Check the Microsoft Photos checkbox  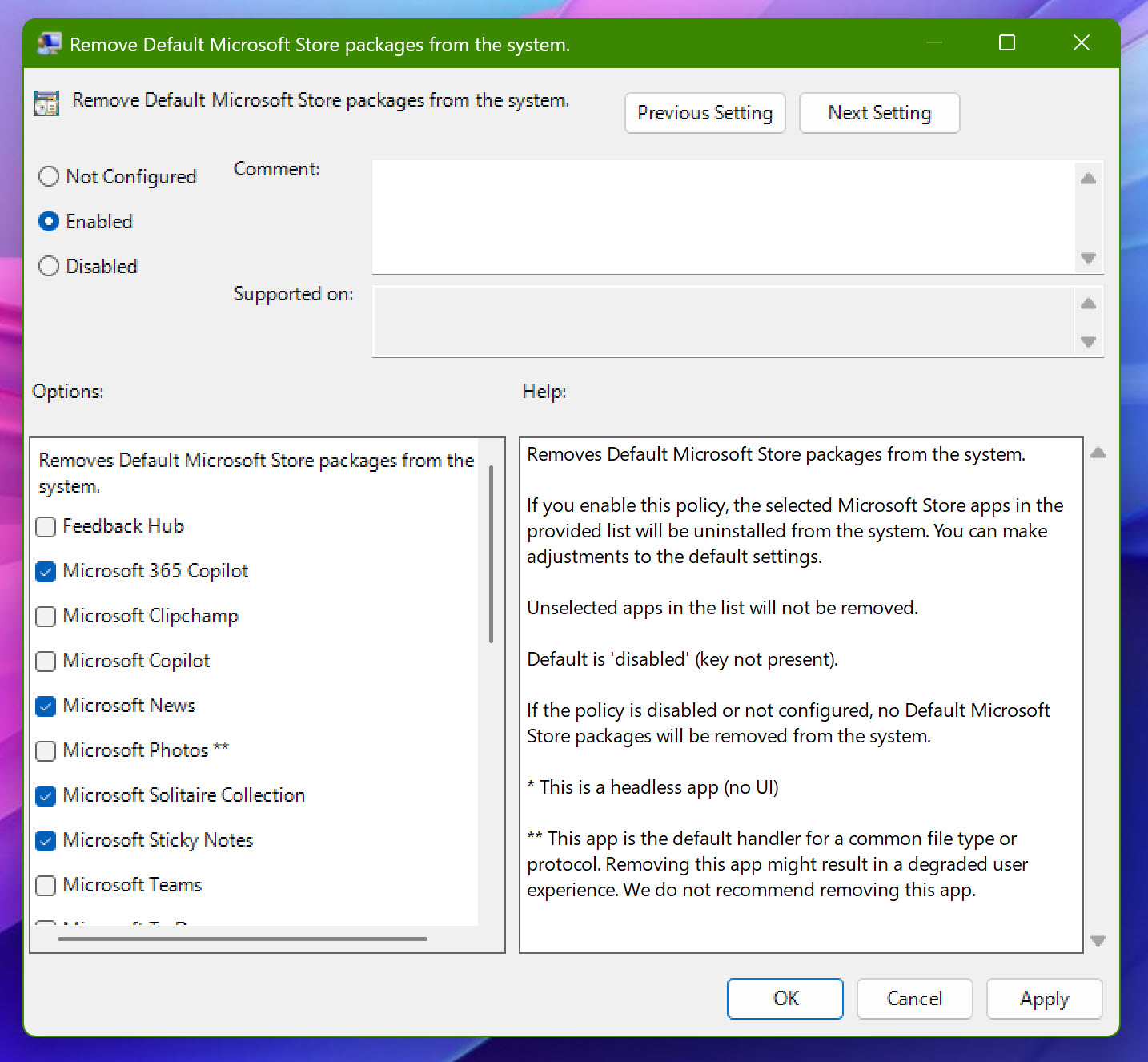tap(46, 751)
